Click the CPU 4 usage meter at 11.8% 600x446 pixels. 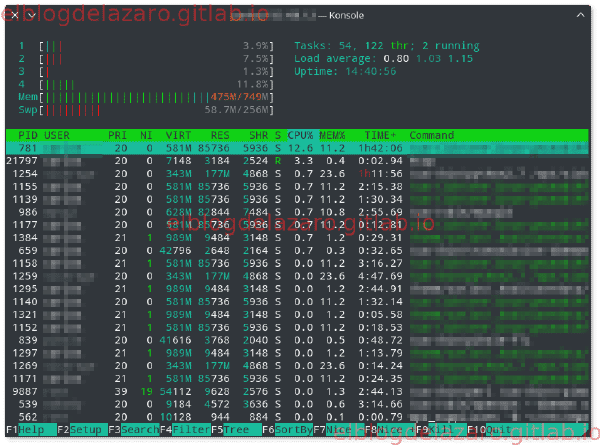coord(156,85)
